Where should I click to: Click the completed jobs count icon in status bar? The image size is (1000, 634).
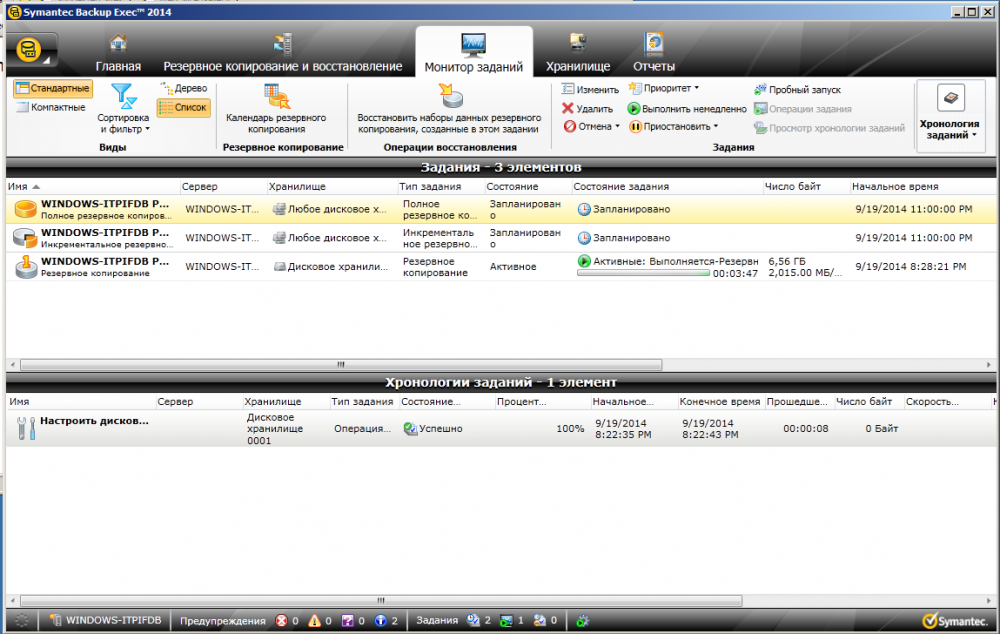click(540, 621)
